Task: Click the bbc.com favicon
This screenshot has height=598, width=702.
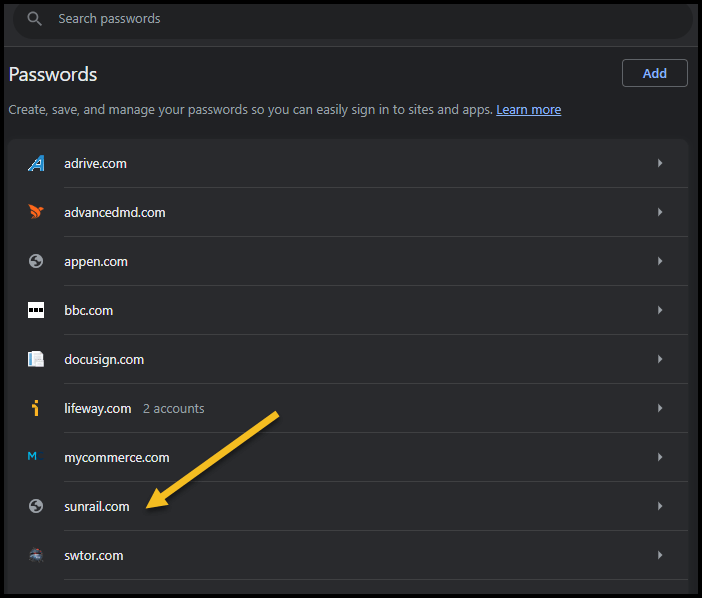Action: [36, 310]
